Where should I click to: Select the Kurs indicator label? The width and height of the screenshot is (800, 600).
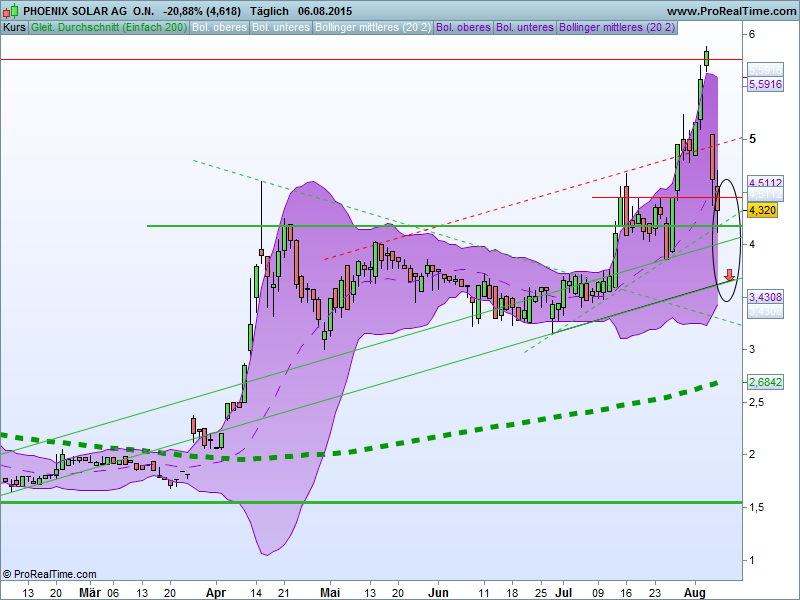(x=15, y=27)
